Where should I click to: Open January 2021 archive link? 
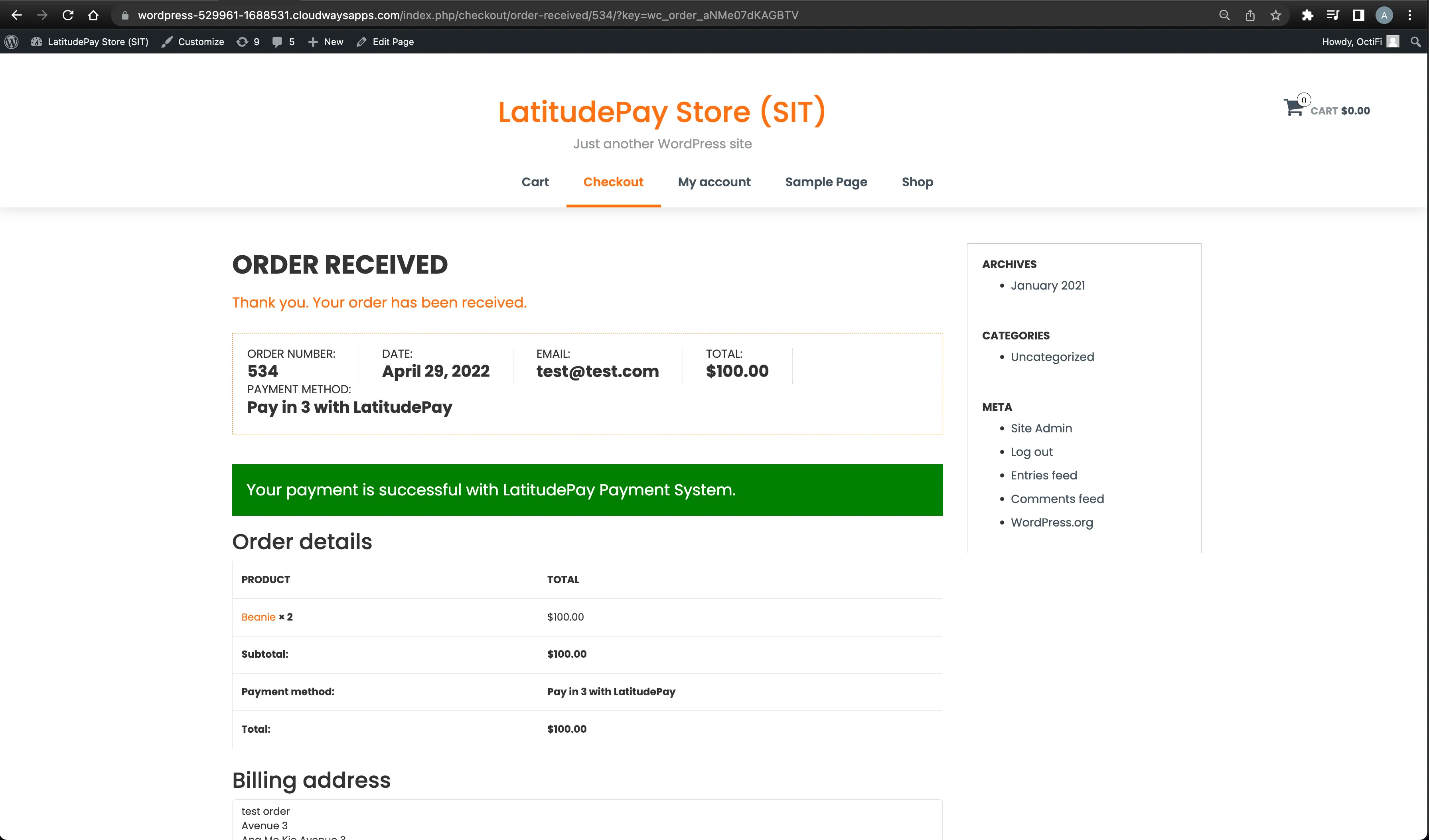(1047, 286)
